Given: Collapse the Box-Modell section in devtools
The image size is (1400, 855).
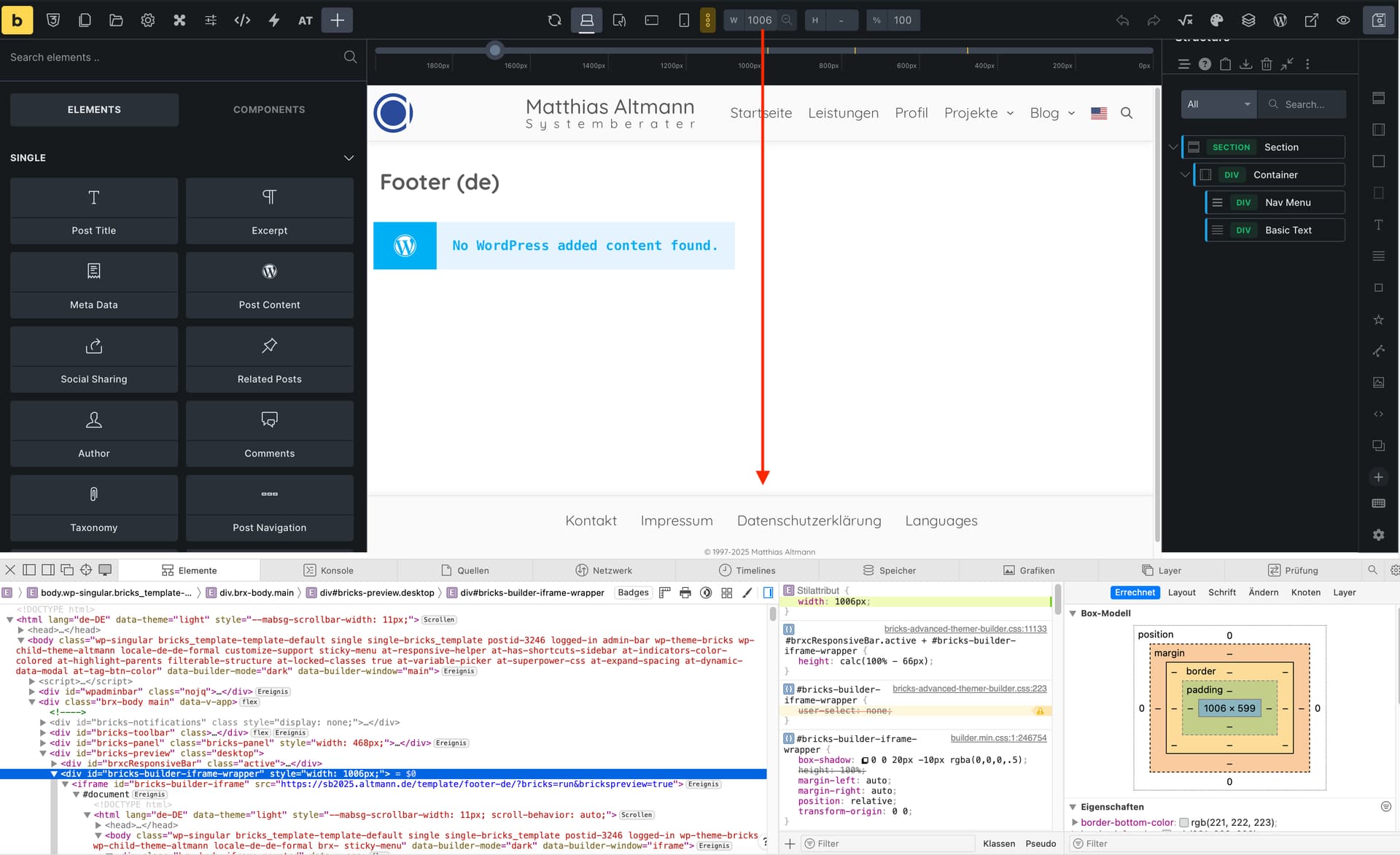Looking at the screenshot, I should point(1073,614).
